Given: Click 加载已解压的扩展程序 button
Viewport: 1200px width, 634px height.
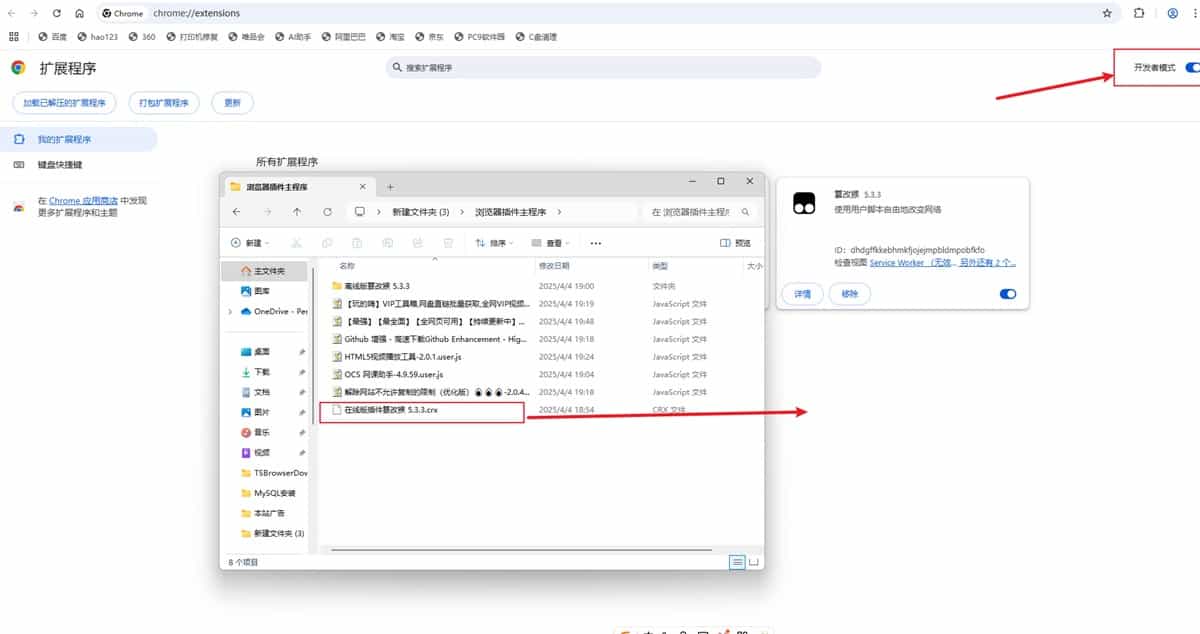Looking at the screenshot, I should pyautogui.click(x=65, y=103).
